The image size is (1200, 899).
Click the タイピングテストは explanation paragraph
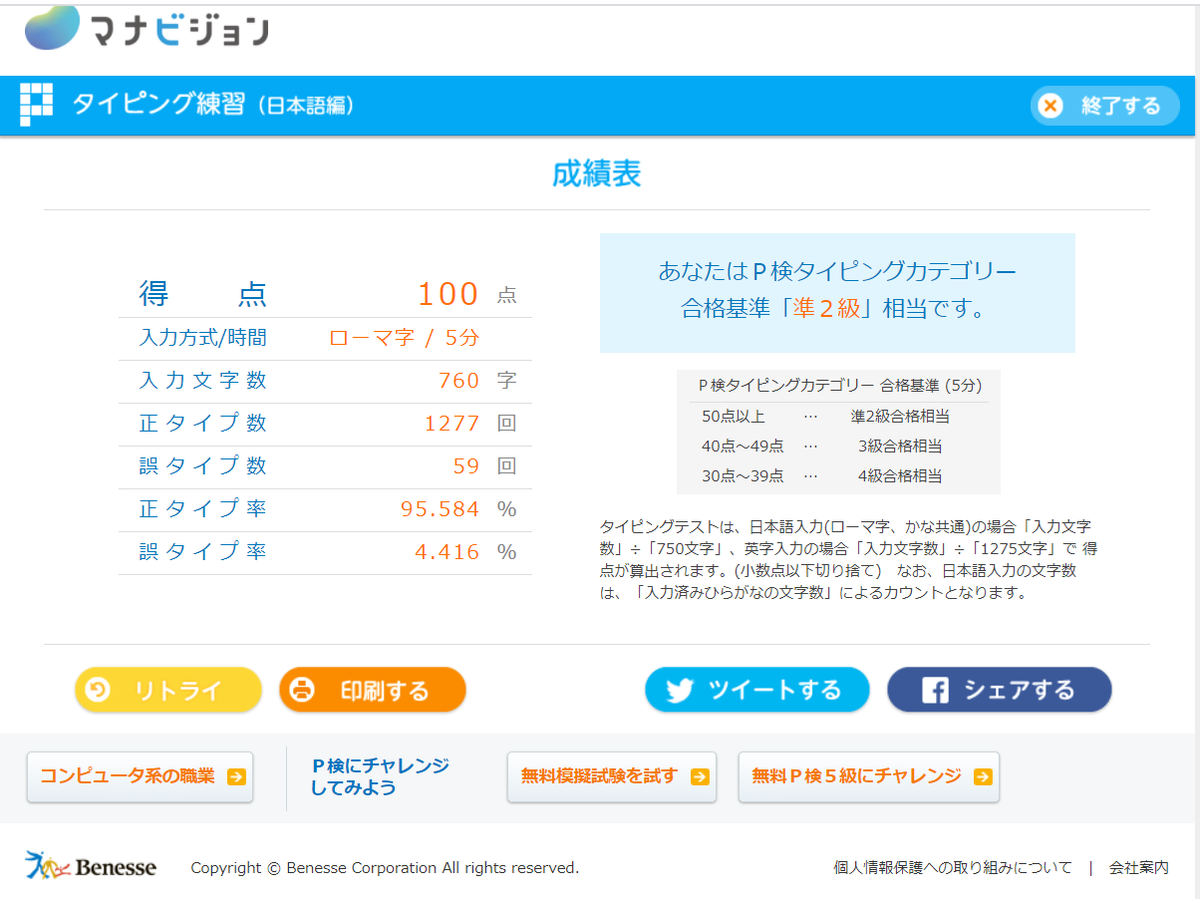pyautogui.click(x=849, y=559)
